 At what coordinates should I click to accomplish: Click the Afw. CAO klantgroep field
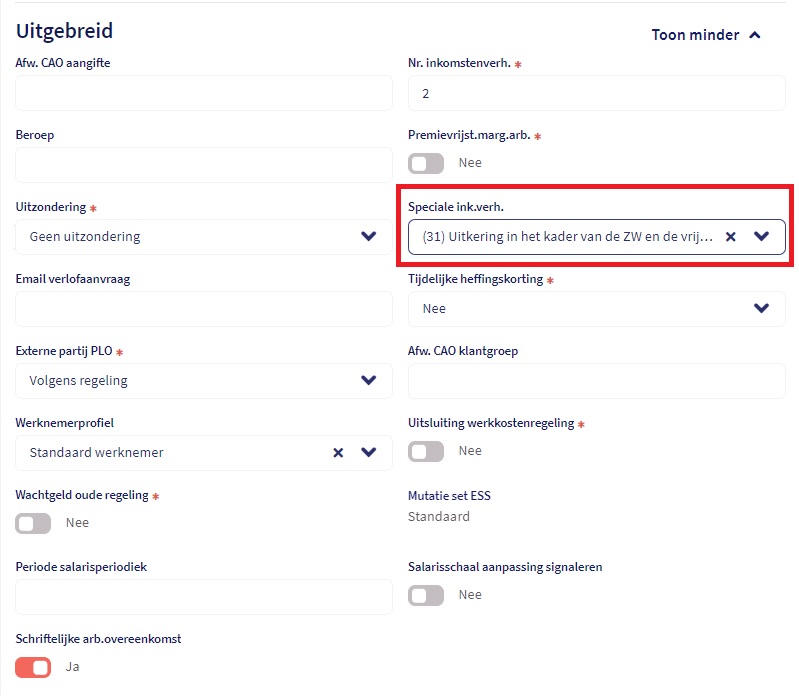[x=596, y=381]
